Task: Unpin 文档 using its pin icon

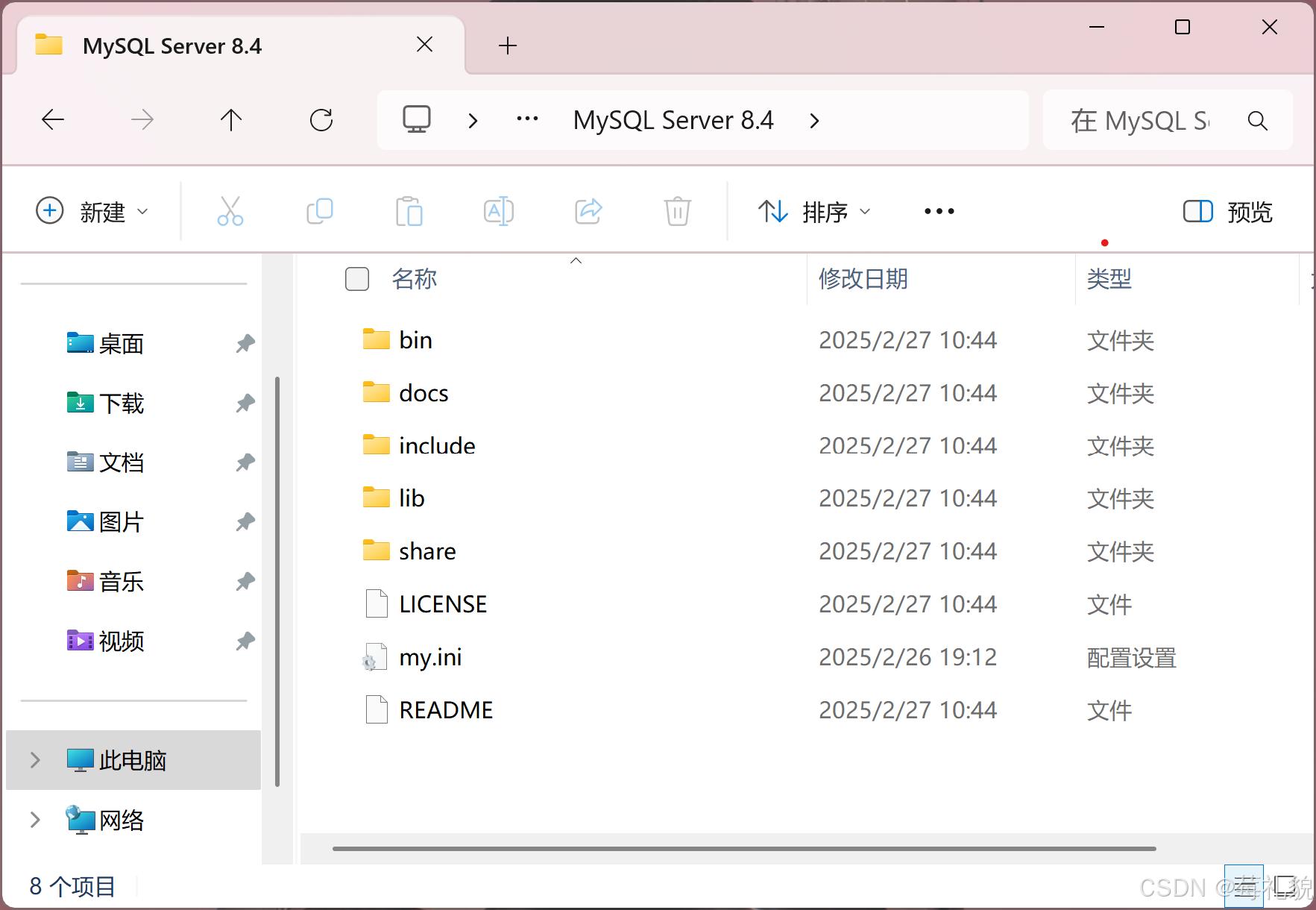Action: (245, 462)
